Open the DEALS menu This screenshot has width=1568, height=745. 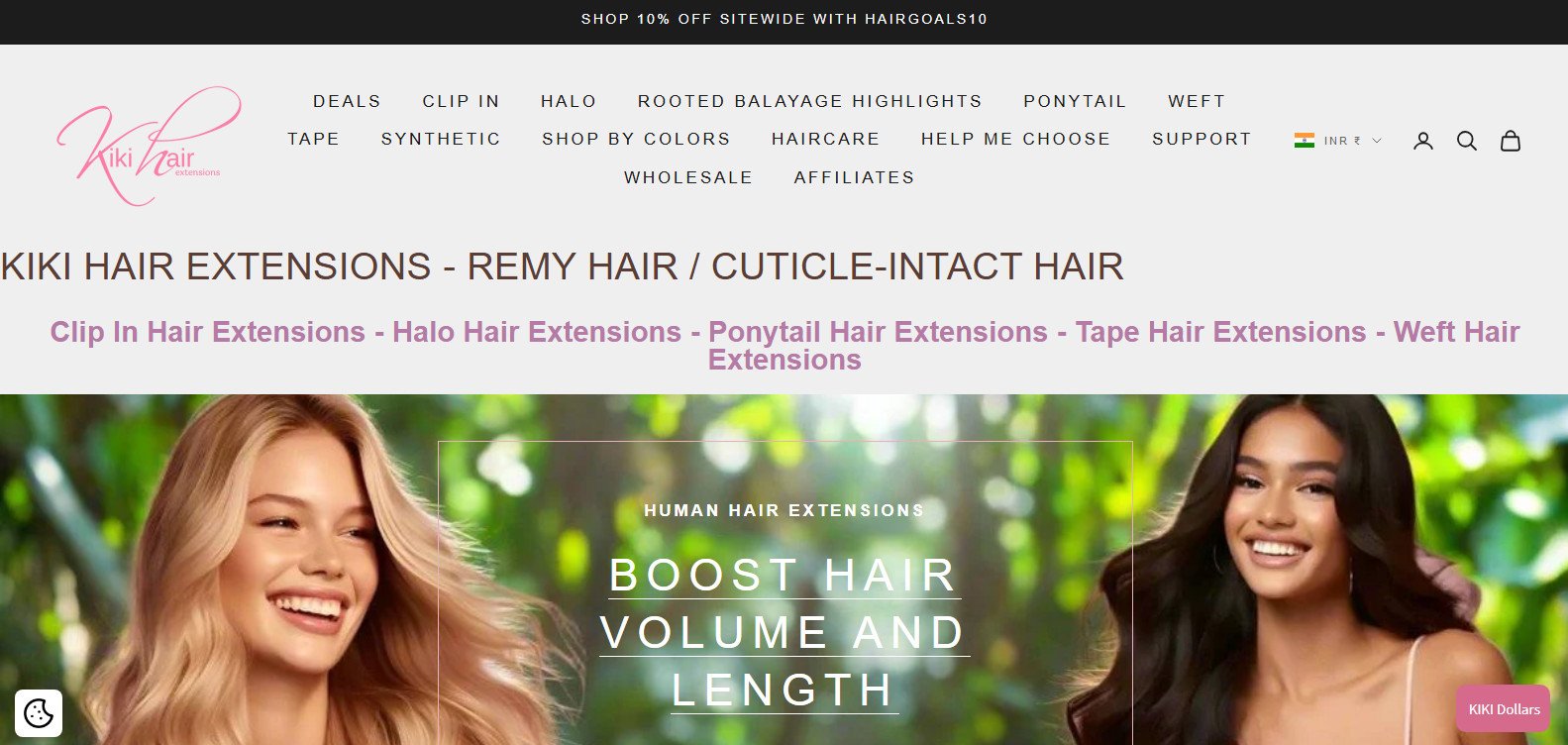click(347, 101)
